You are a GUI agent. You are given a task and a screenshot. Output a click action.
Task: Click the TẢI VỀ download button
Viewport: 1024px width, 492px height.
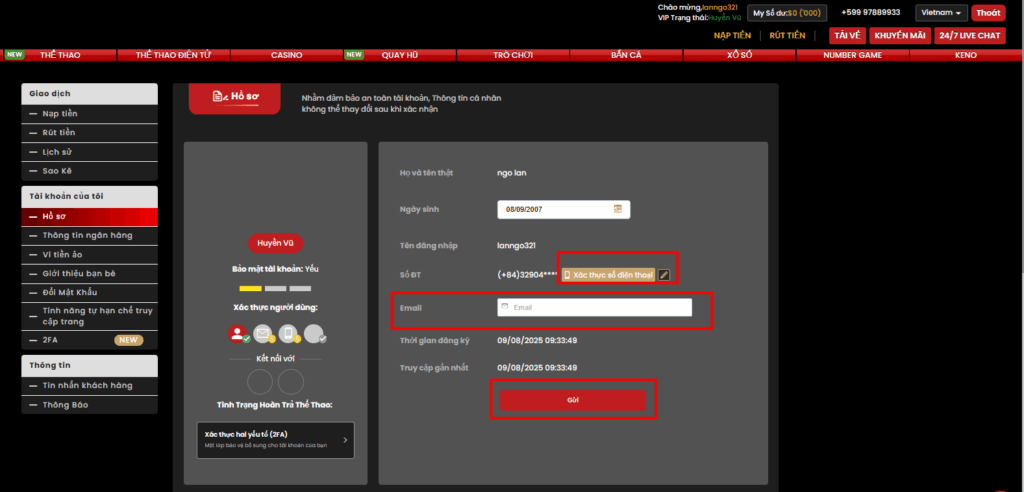click(848, 35)
